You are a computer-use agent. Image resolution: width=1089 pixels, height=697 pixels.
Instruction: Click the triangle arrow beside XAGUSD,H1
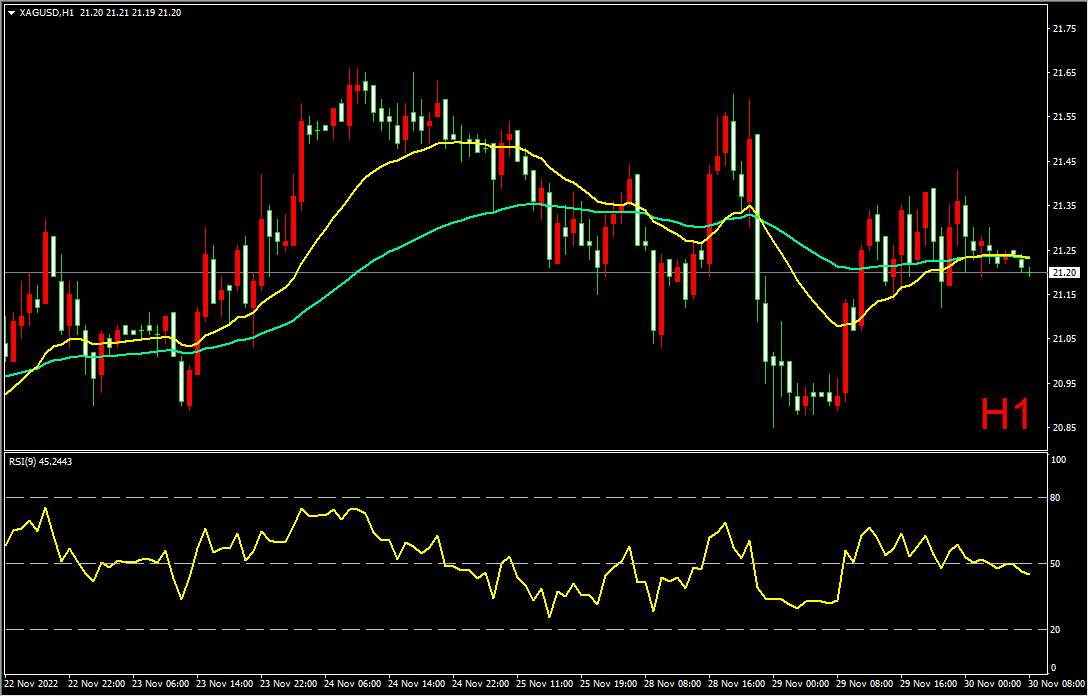click(12, 12)
